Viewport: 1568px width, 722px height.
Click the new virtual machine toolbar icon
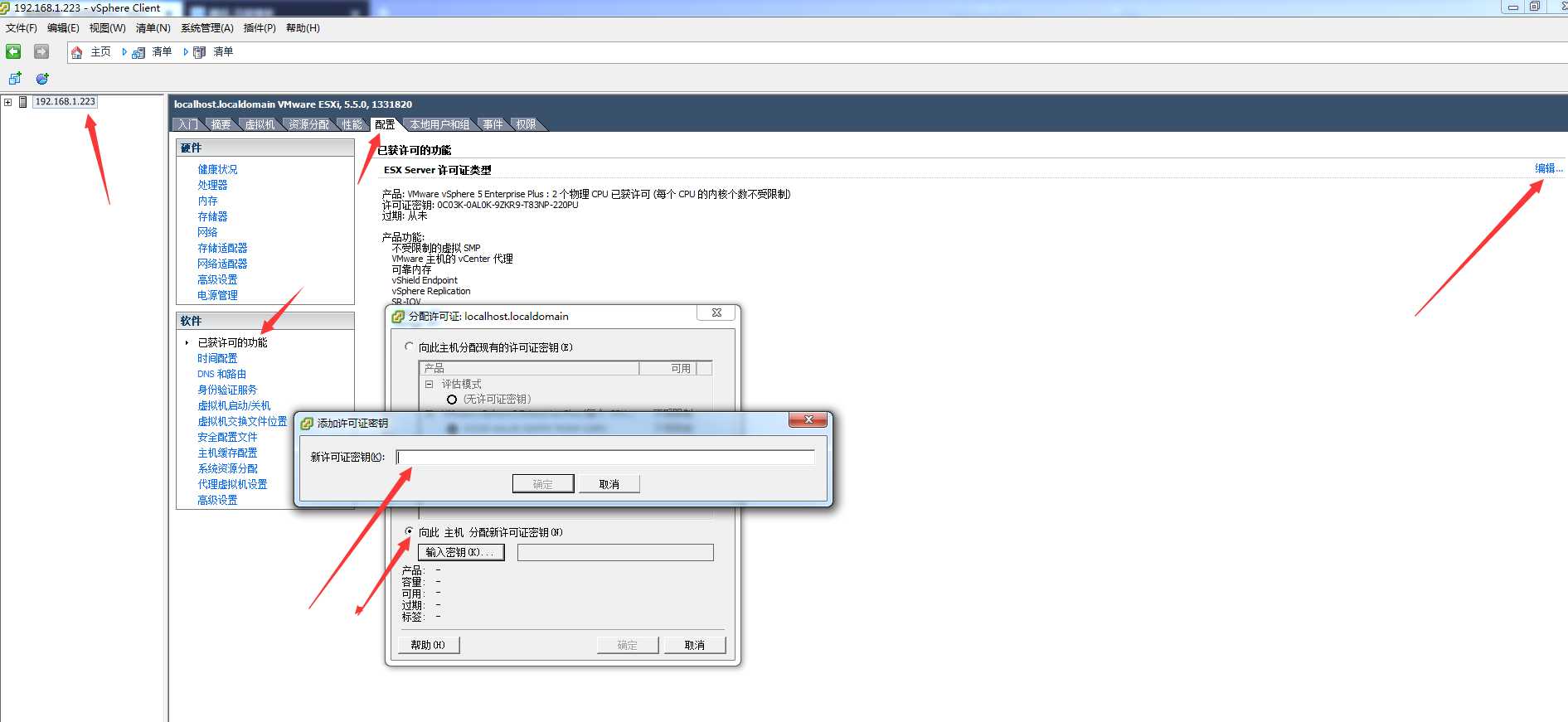(15, 79)
